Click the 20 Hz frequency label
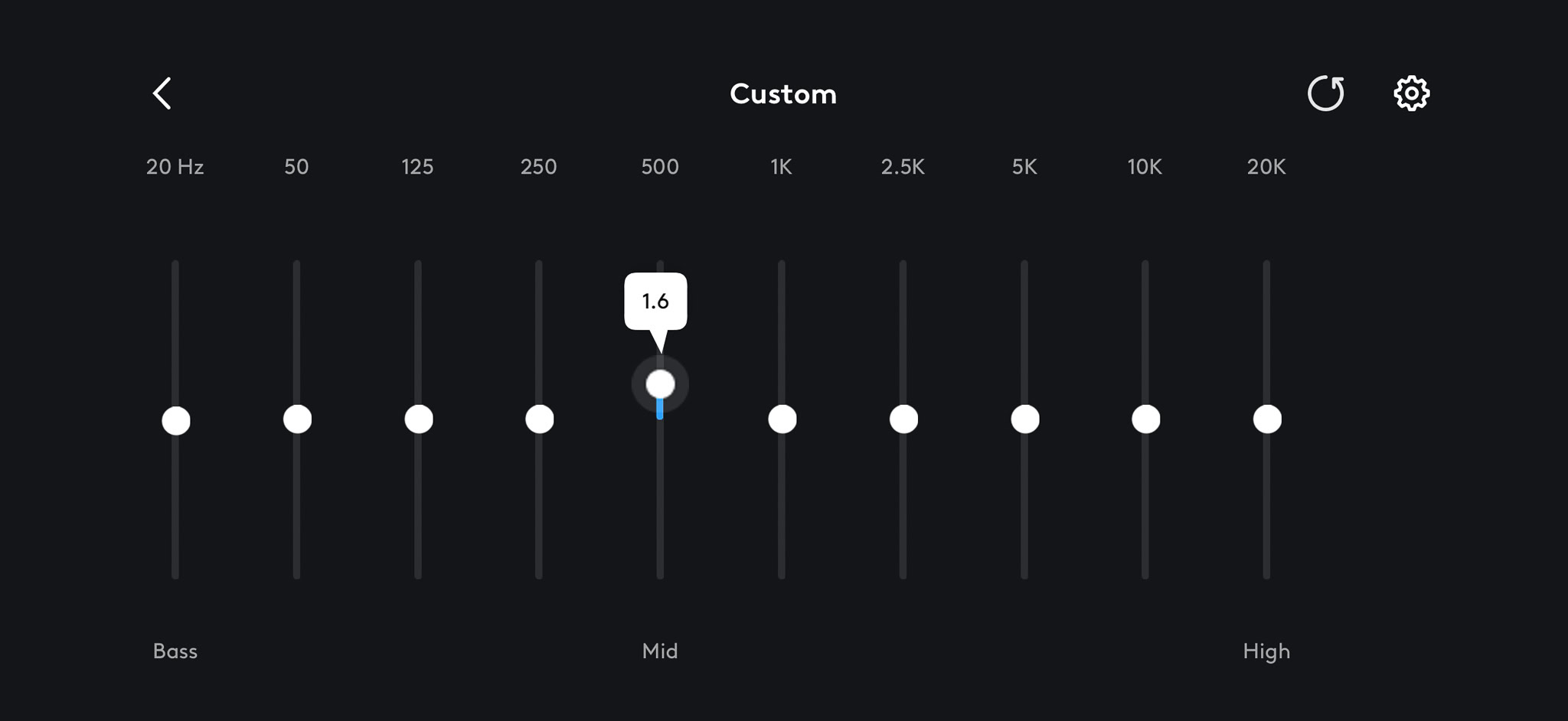 pos(175,167)
